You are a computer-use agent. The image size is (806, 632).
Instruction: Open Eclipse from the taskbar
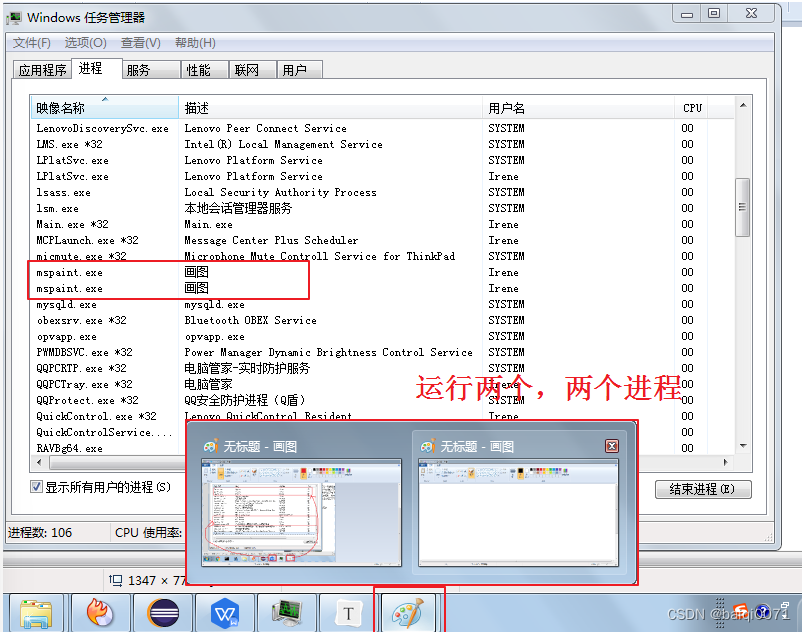163,613
